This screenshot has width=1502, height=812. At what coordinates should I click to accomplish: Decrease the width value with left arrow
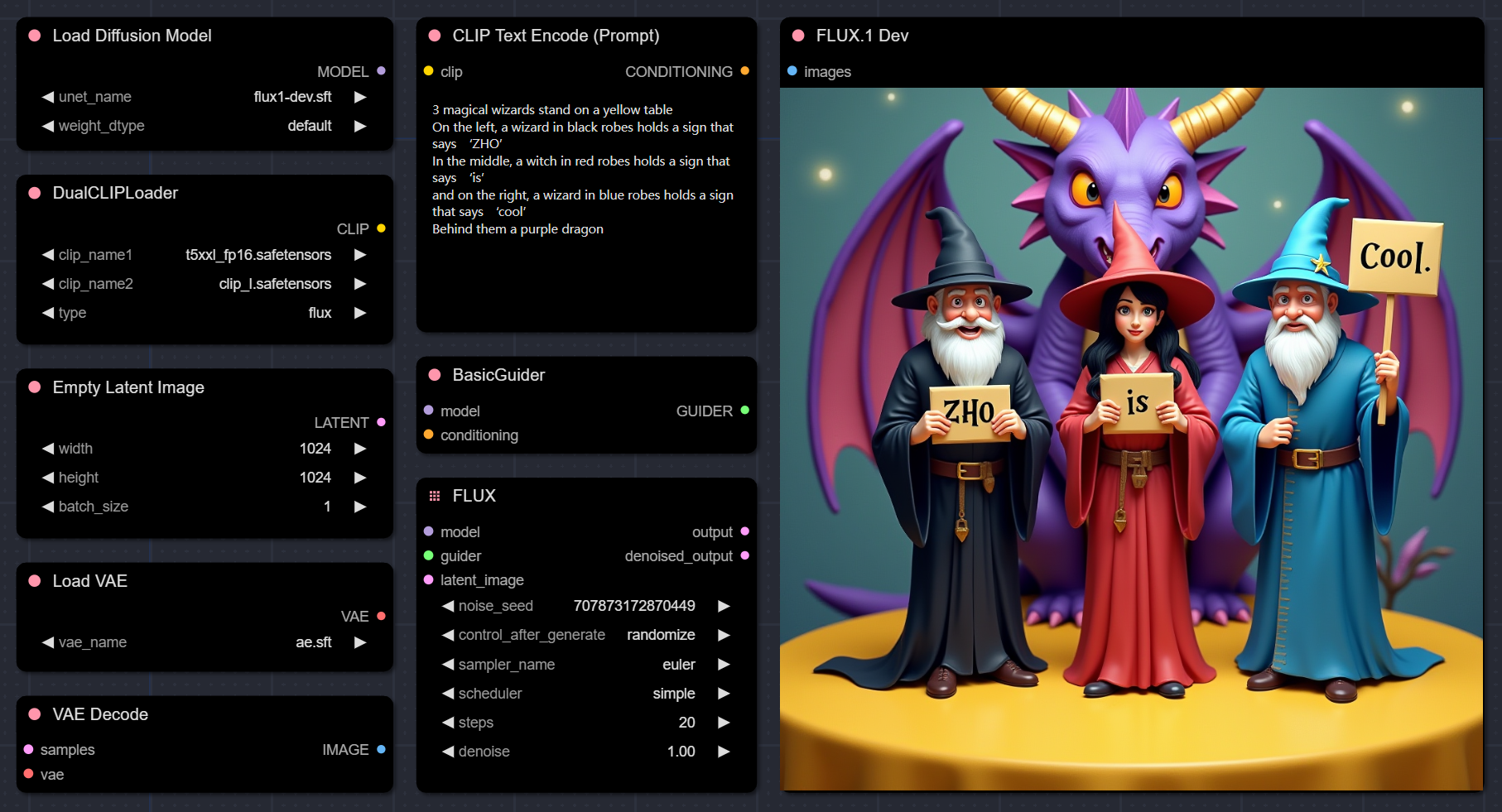coord(48,449)
